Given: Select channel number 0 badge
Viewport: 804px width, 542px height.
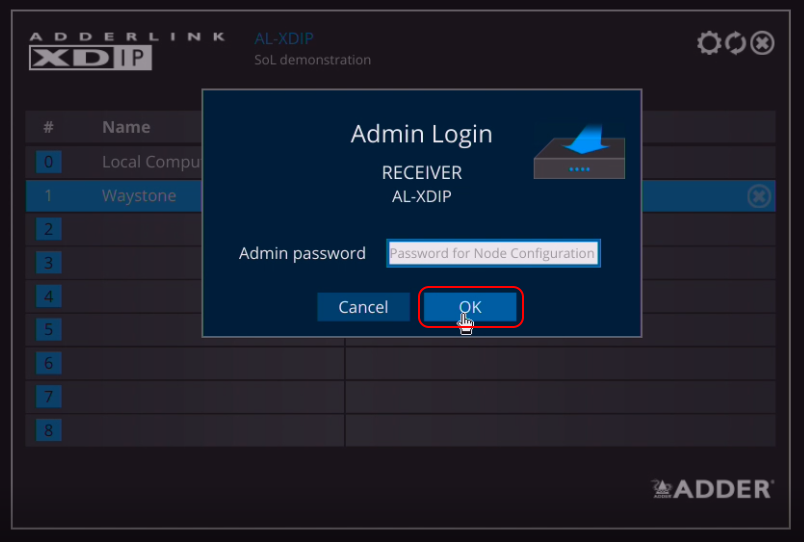Looking at the screenshot, I should pyautogui.click(x=48, y=162).
